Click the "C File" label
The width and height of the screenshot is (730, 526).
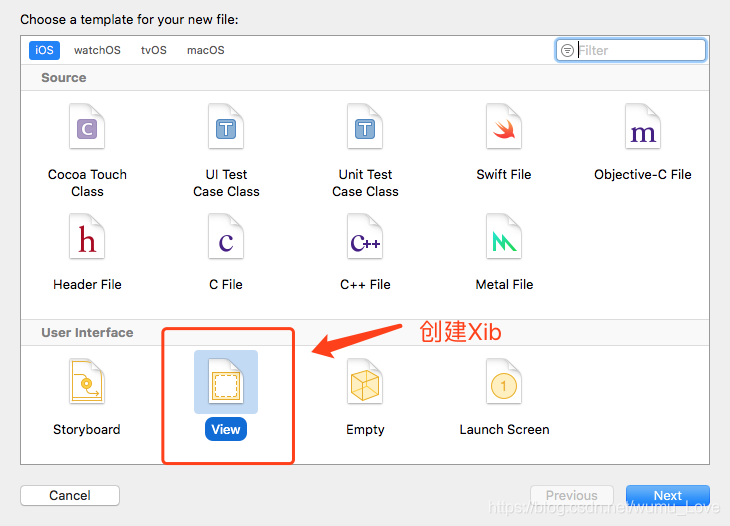point(226,284)
